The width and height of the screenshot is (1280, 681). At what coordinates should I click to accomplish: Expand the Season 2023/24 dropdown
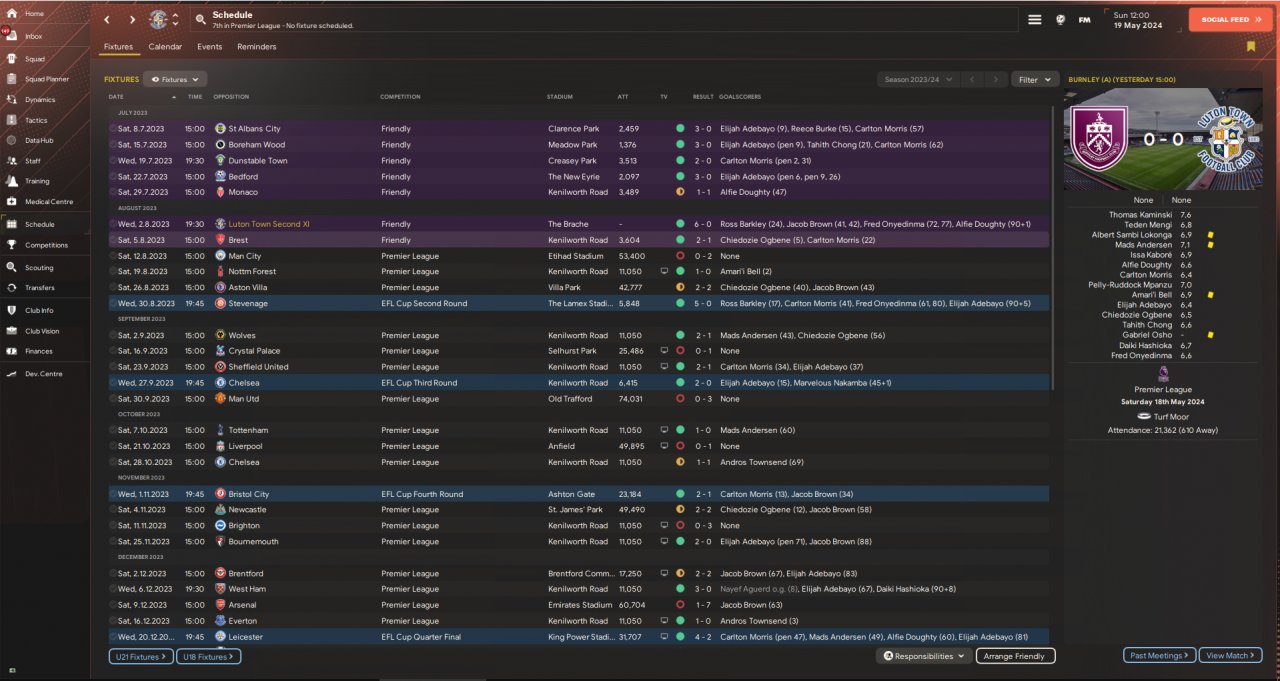(x=917, y=79)
